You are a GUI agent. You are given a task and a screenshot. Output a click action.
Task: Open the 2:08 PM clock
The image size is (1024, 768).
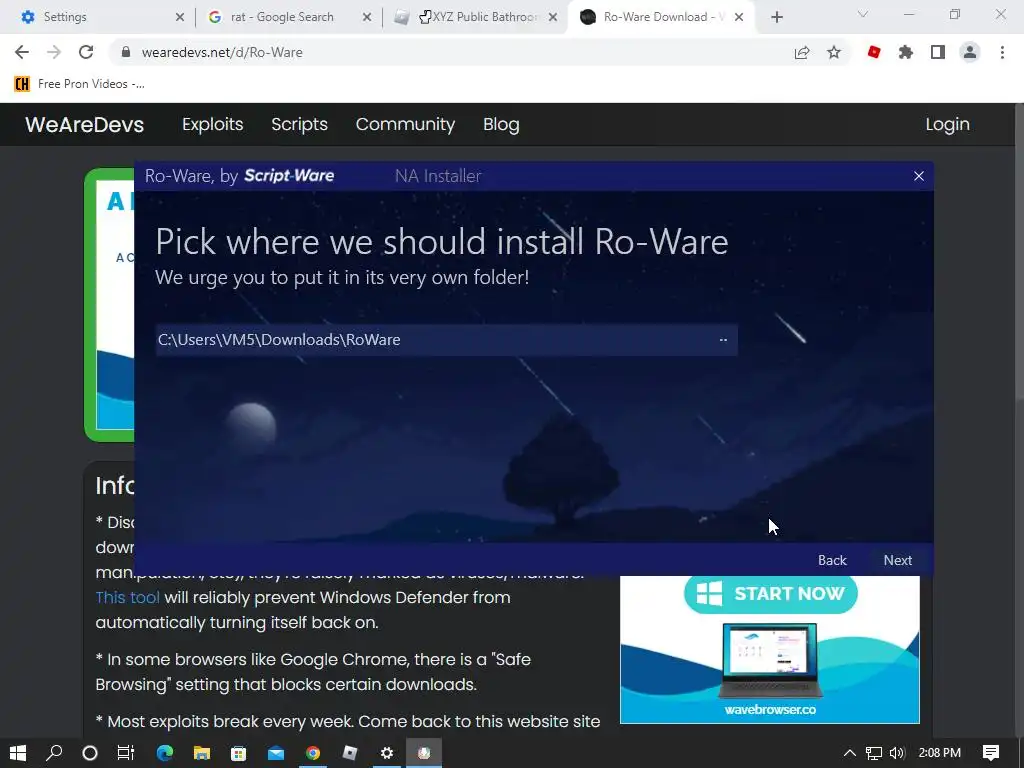[x=939, y=753]
